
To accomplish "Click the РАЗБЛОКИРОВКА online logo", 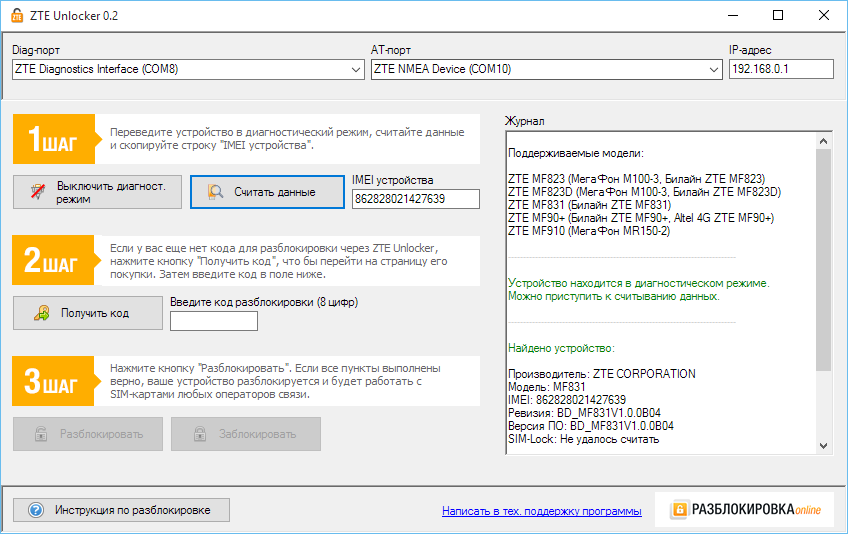I will coord(746,509).
